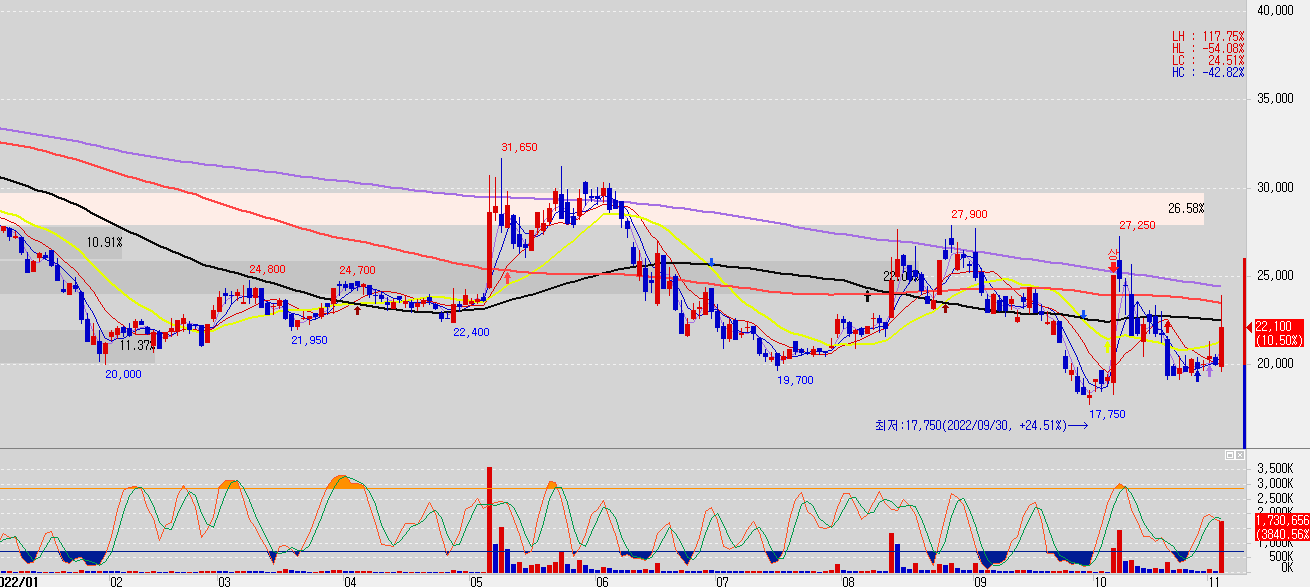Click the 06 month label on the time axis
The width and height of the screenshot is (1310, 587).
click(x=602, y=580)
